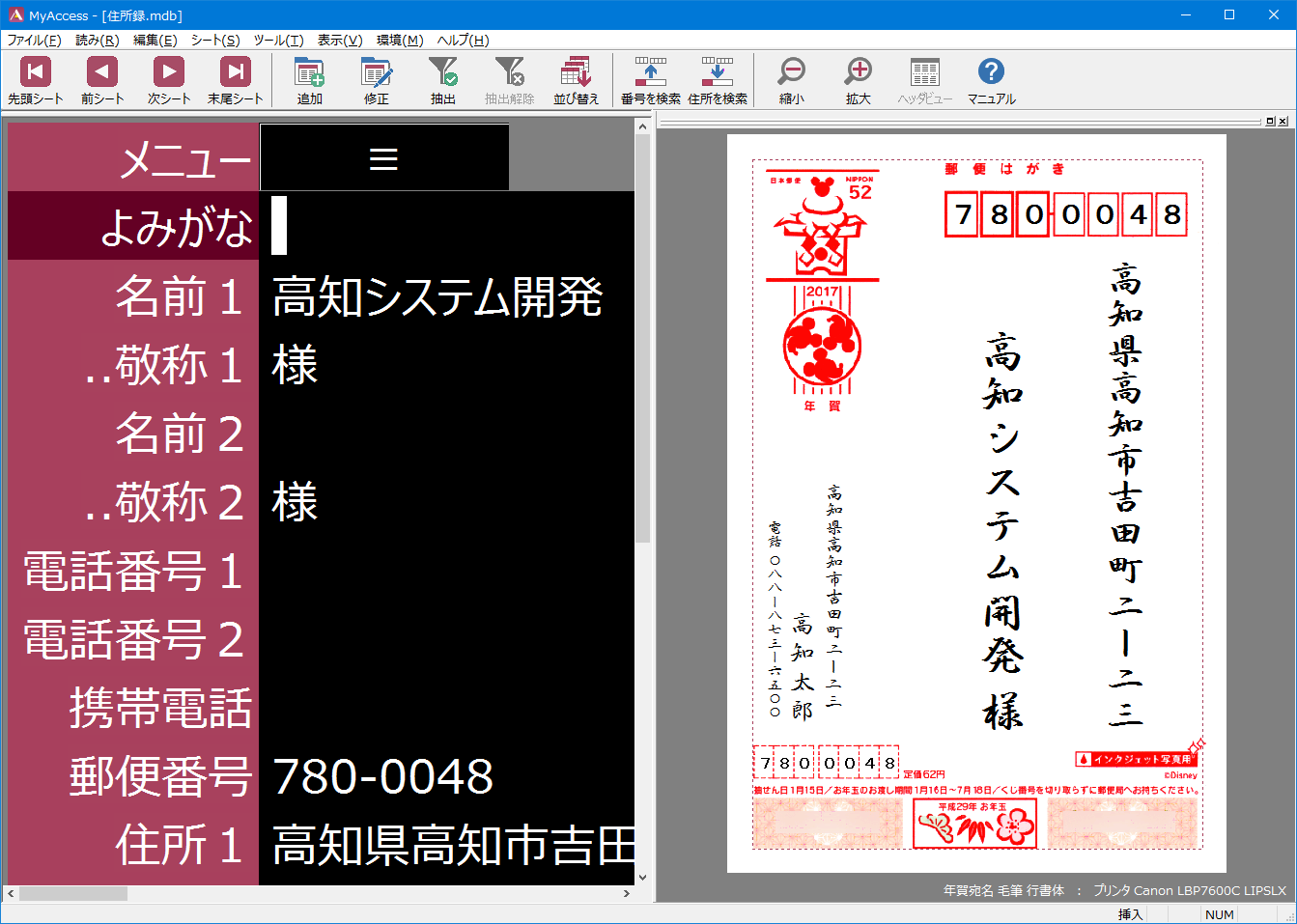Open the 環境(M) menu

click(x=399, y=41)
